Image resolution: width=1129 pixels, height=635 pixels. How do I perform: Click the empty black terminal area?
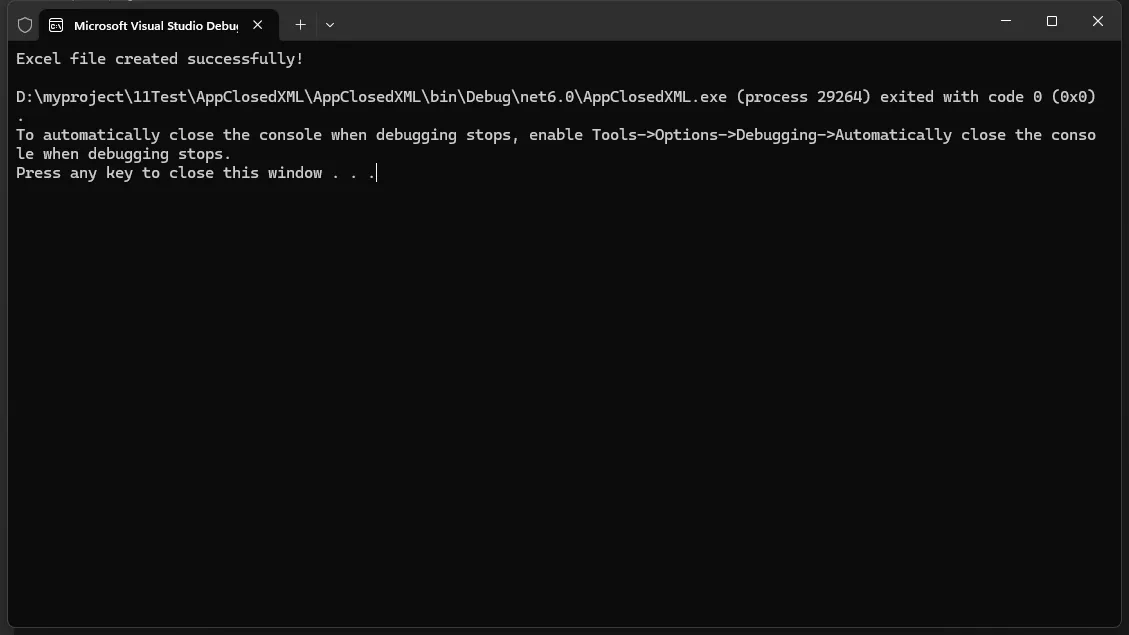point(560,400)
